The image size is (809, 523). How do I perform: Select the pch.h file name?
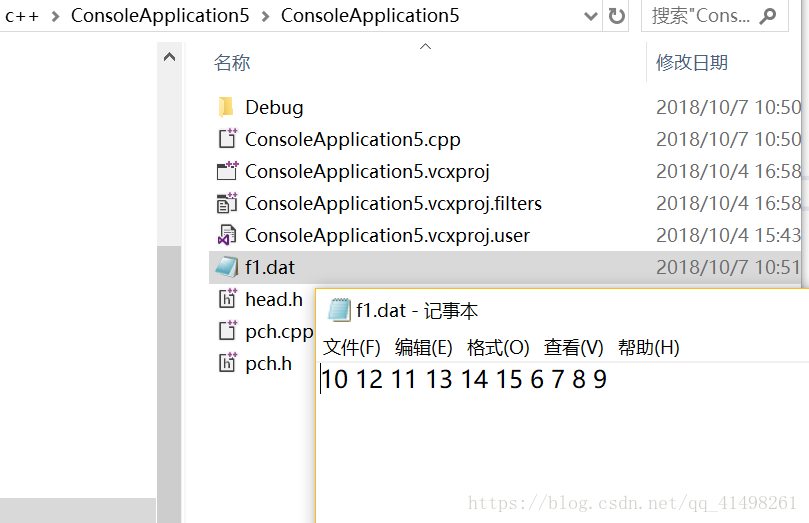268,364
